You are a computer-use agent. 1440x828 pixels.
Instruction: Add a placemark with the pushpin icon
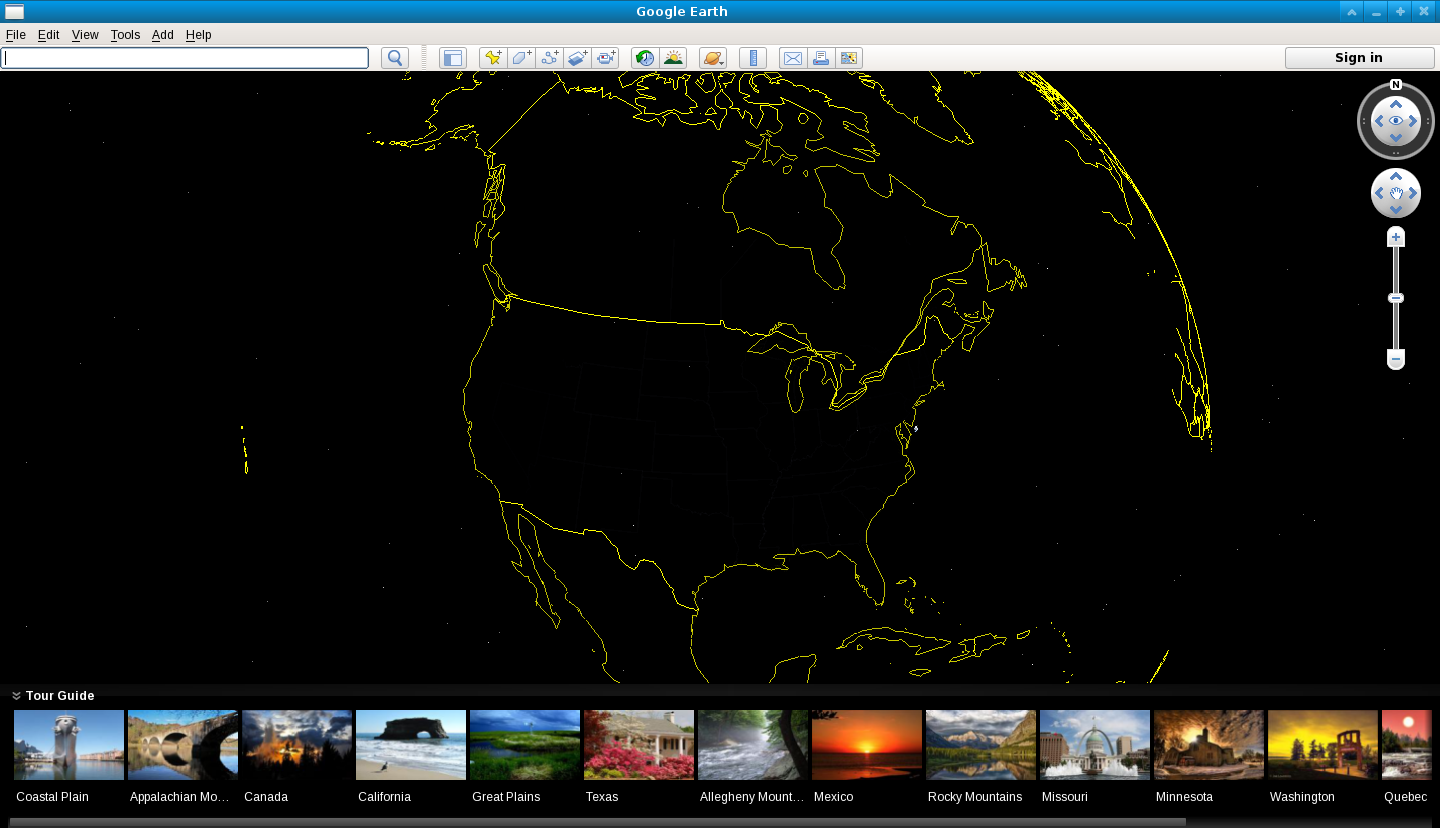coord(493,58)
